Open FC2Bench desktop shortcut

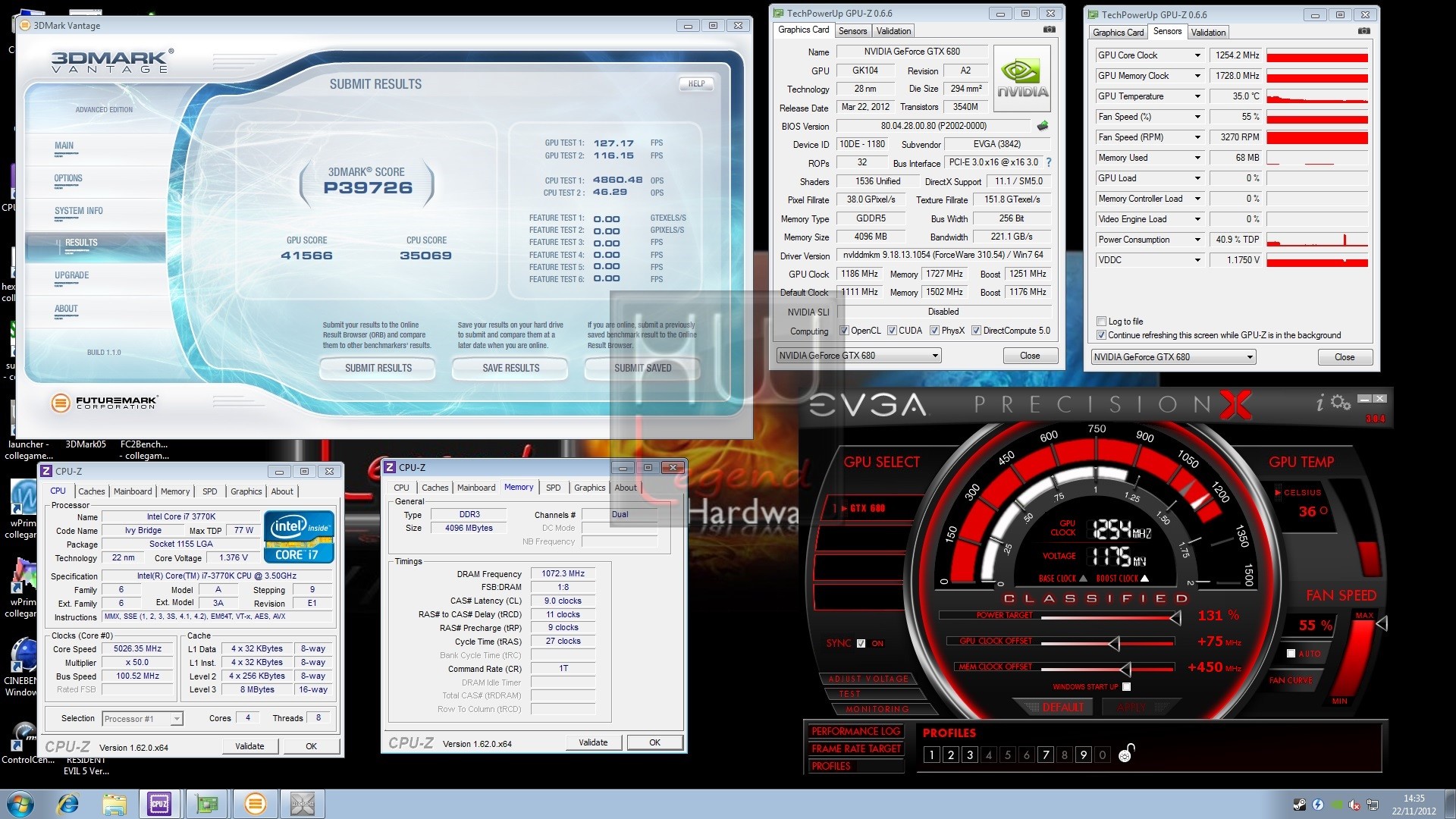[144, 450]
